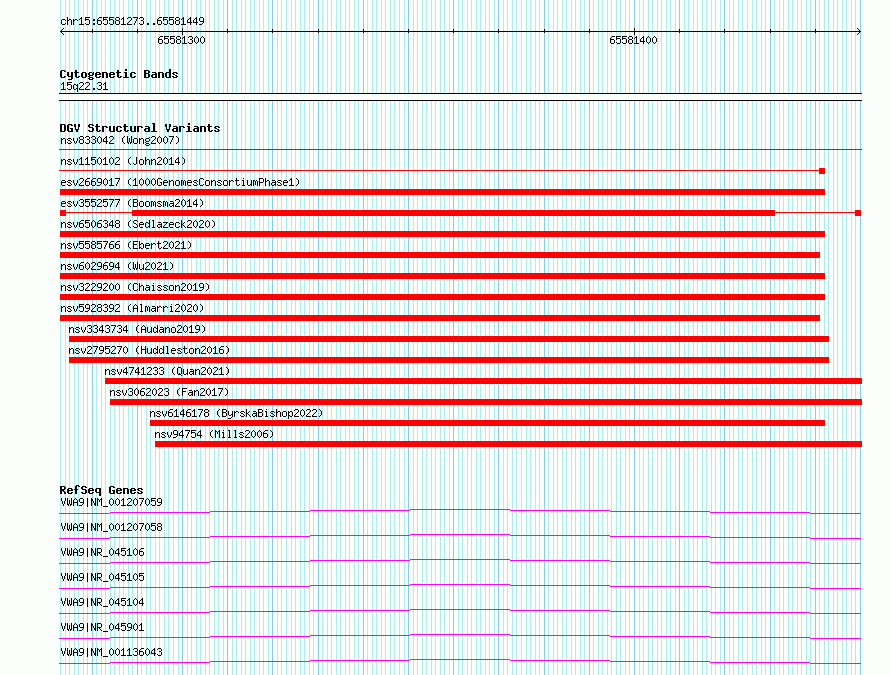Click the chr15:65581273..65581449 coordinate label
The height and width of the screenshot is (675, 890).
point(132,21)
